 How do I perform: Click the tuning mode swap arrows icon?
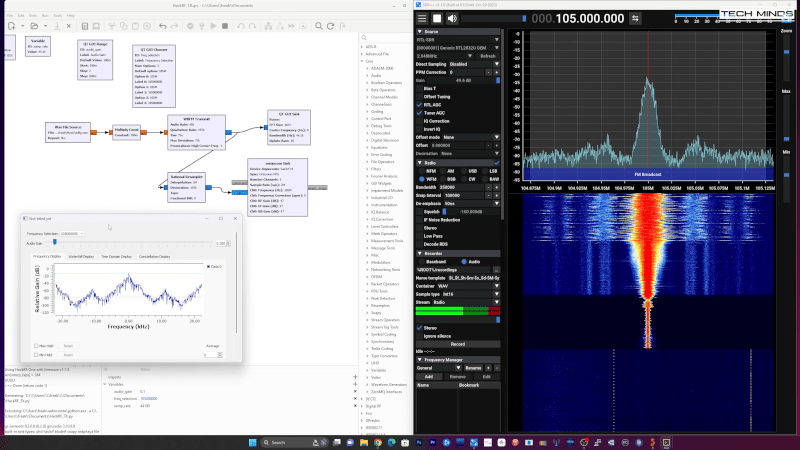pyautogui.click(x=634, y=18)
